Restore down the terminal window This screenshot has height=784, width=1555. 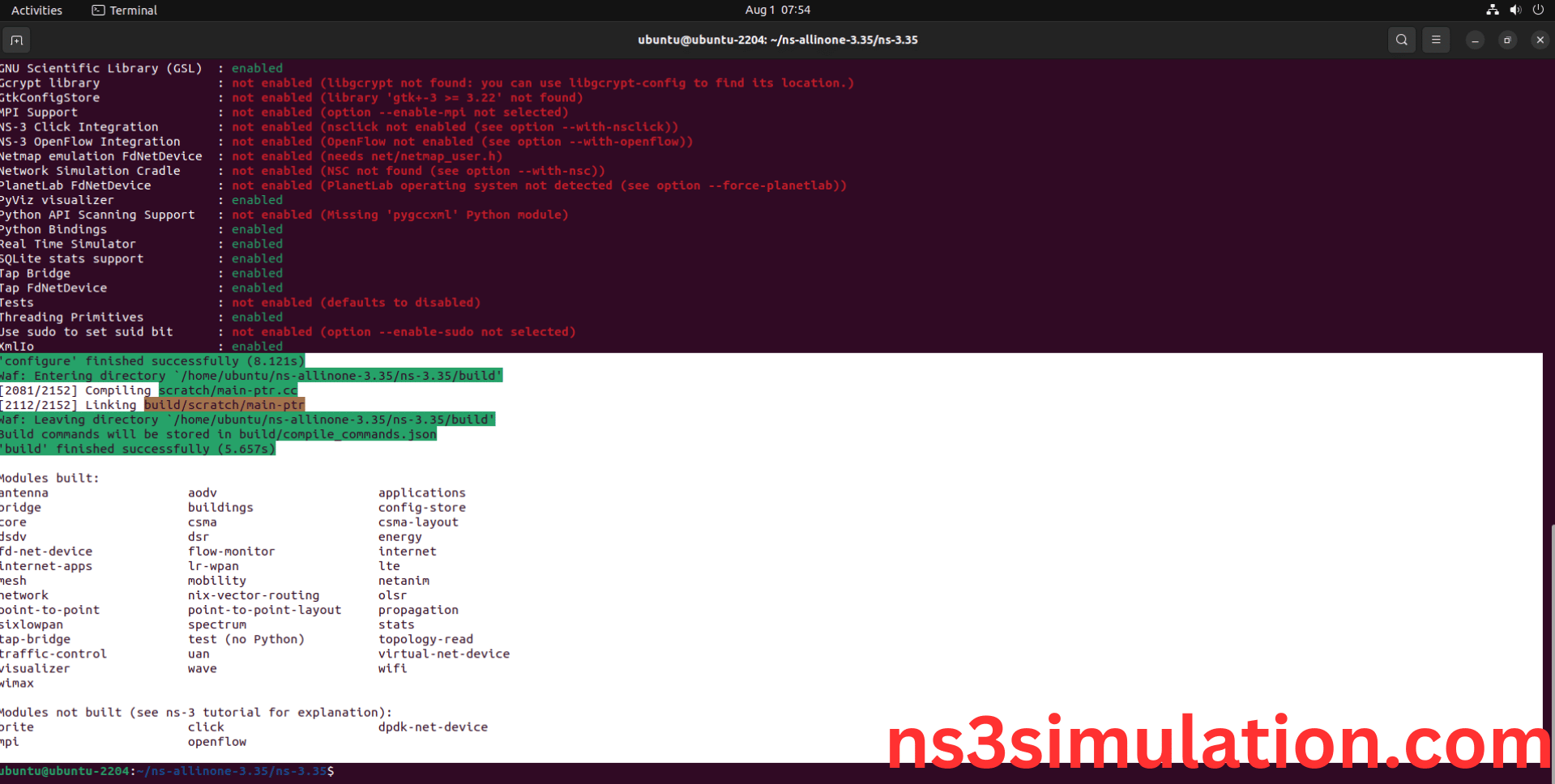click(1507, 40)
